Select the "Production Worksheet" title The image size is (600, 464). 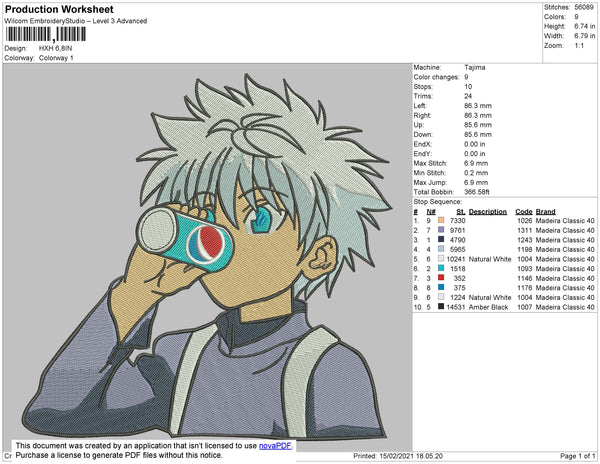click(59, 9)
